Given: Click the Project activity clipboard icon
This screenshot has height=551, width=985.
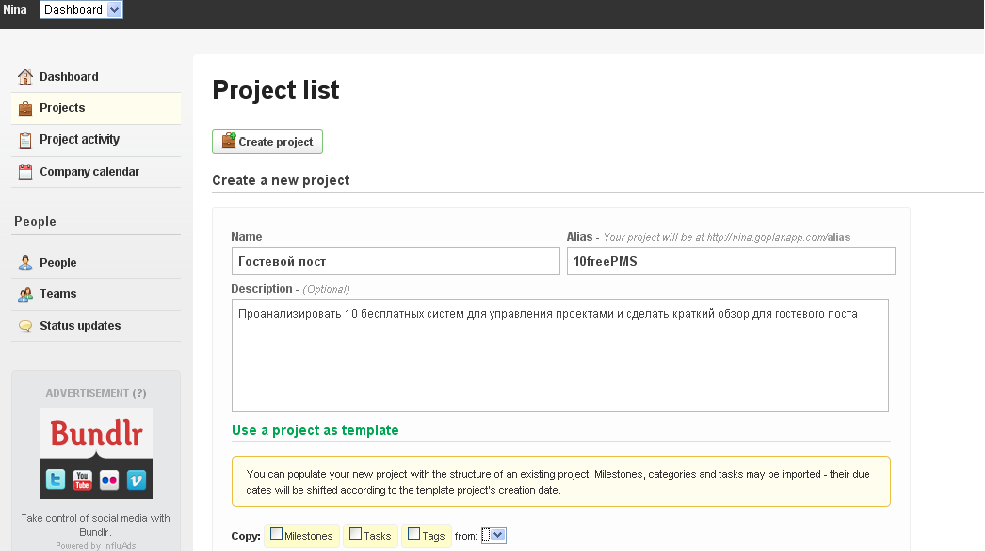Looking at the screenshot, I should (25, 140).
